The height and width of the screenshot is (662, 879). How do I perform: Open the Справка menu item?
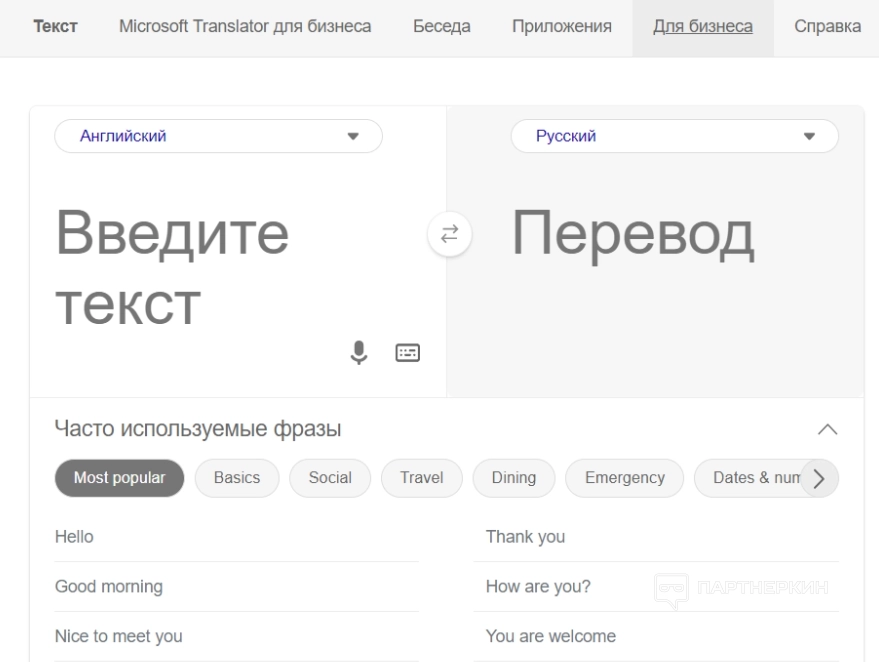pos(827,26)
